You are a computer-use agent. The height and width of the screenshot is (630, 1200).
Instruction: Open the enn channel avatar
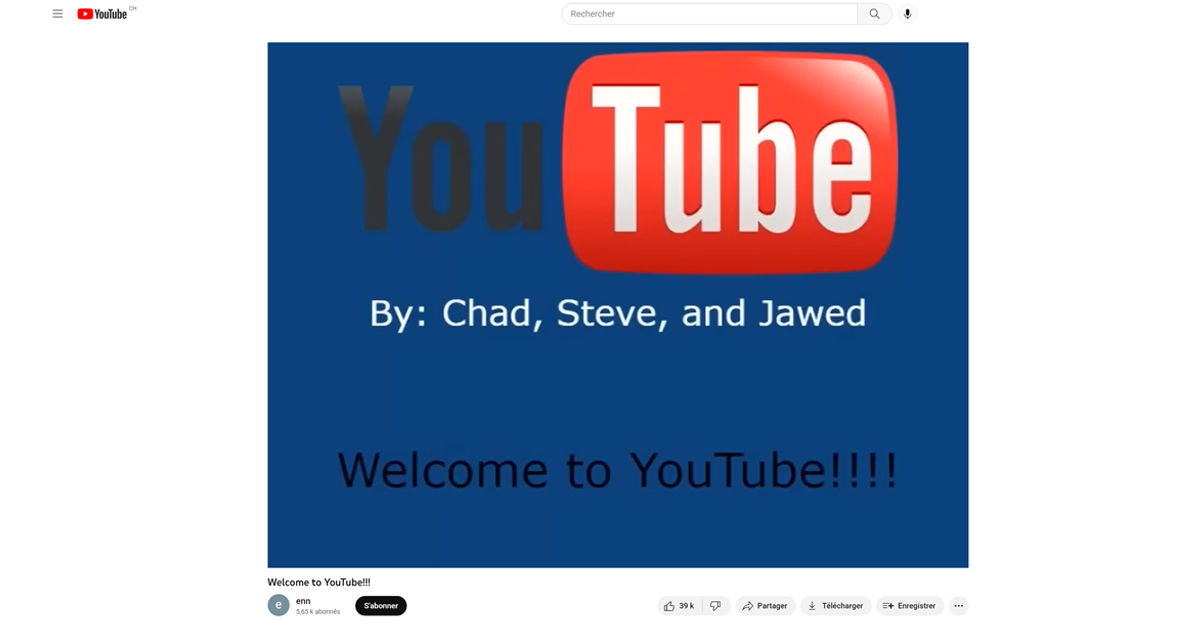[279, 605]
